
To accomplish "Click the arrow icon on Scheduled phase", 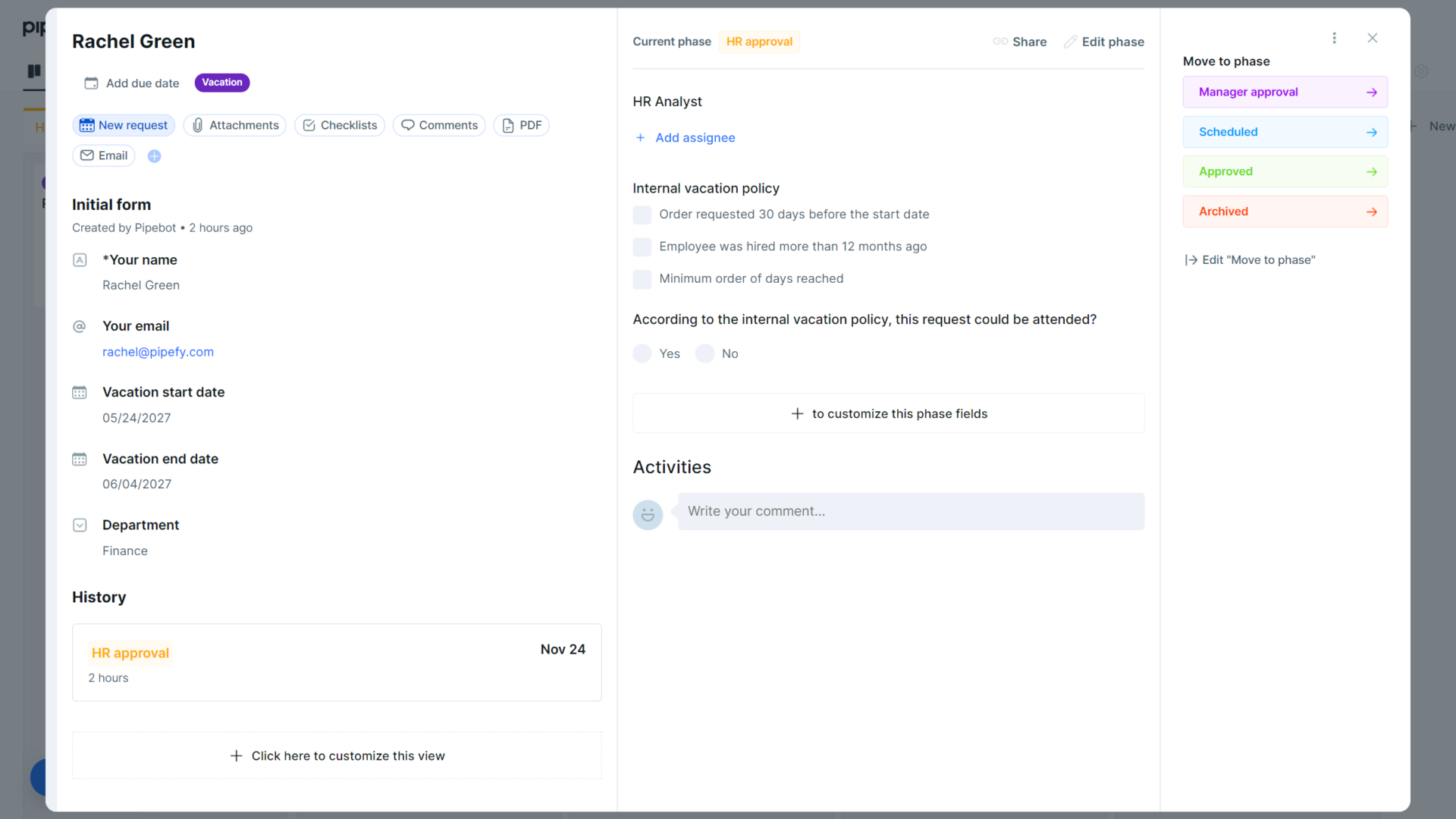I will tap(1372, 133).
